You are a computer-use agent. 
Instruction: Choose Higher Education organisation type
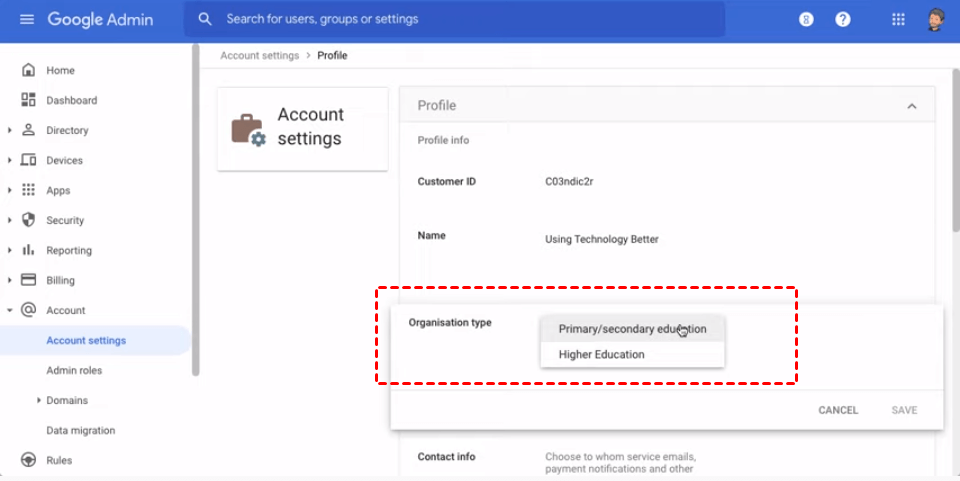(x=602, y=354)
